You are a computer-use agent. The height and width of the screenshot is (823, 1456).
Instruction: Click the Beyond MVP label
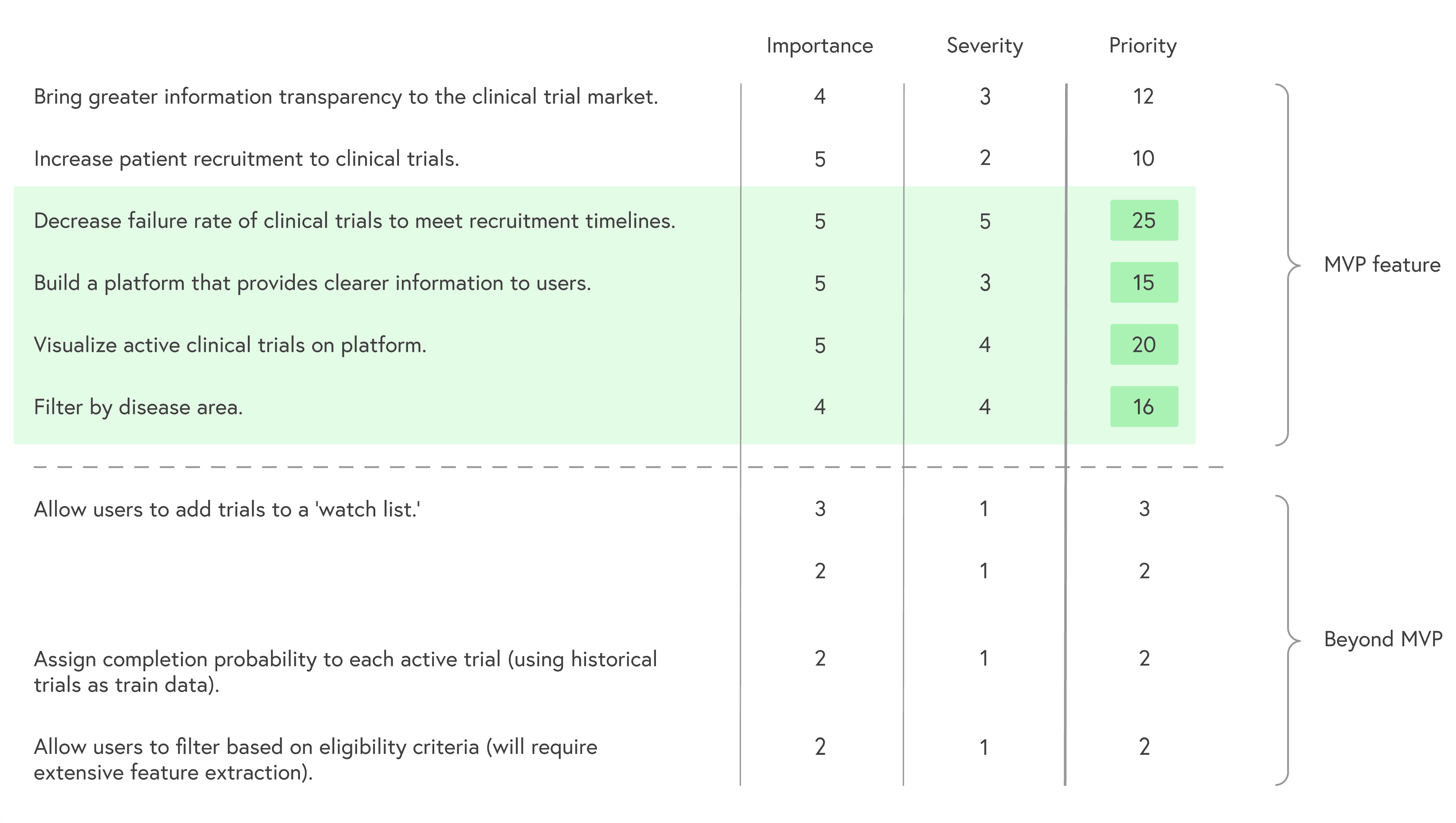click(1383, 639)
